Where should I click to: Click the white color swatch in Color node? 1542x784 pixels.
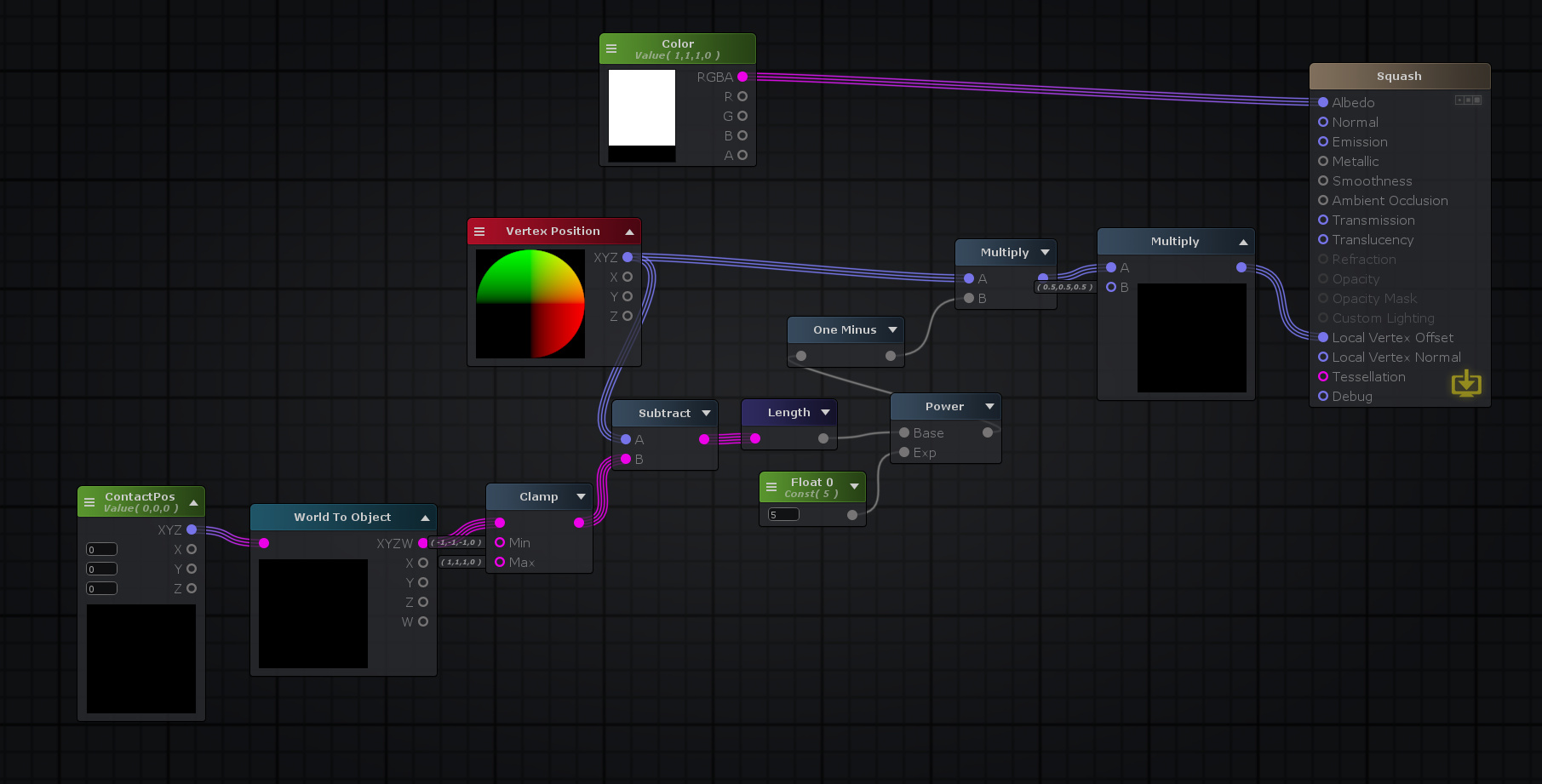pos(642,107)
